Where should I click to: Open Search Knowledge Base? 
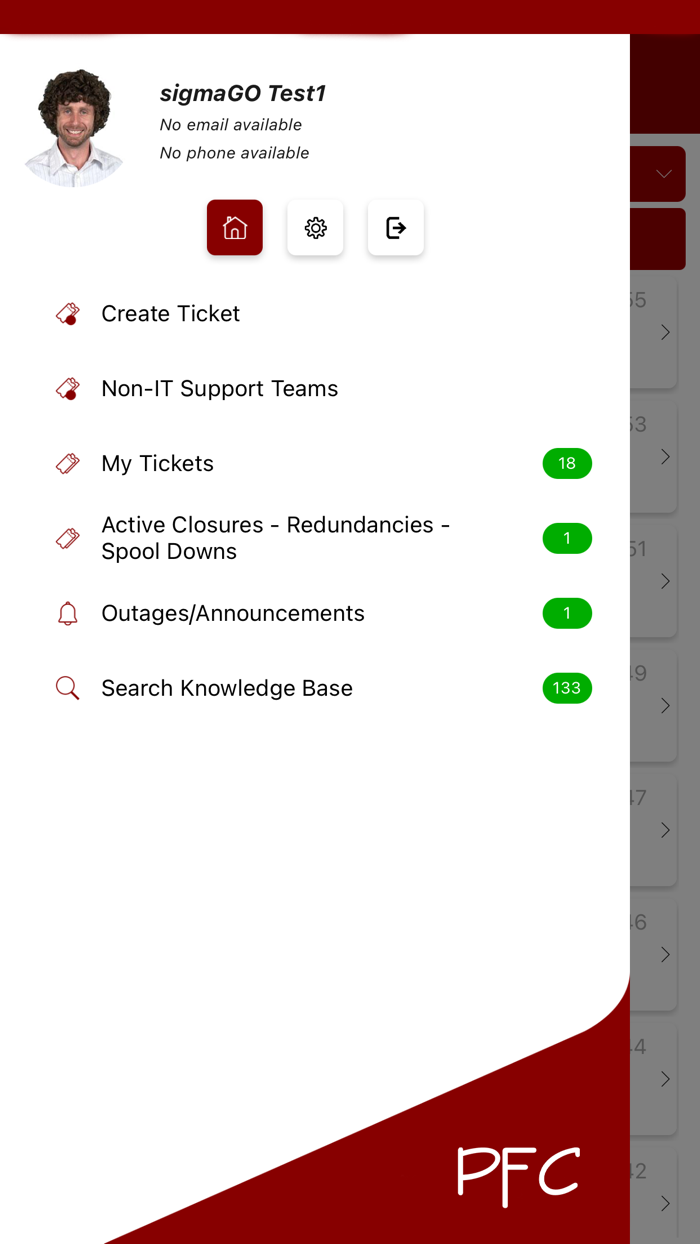[x=227, y=688]
